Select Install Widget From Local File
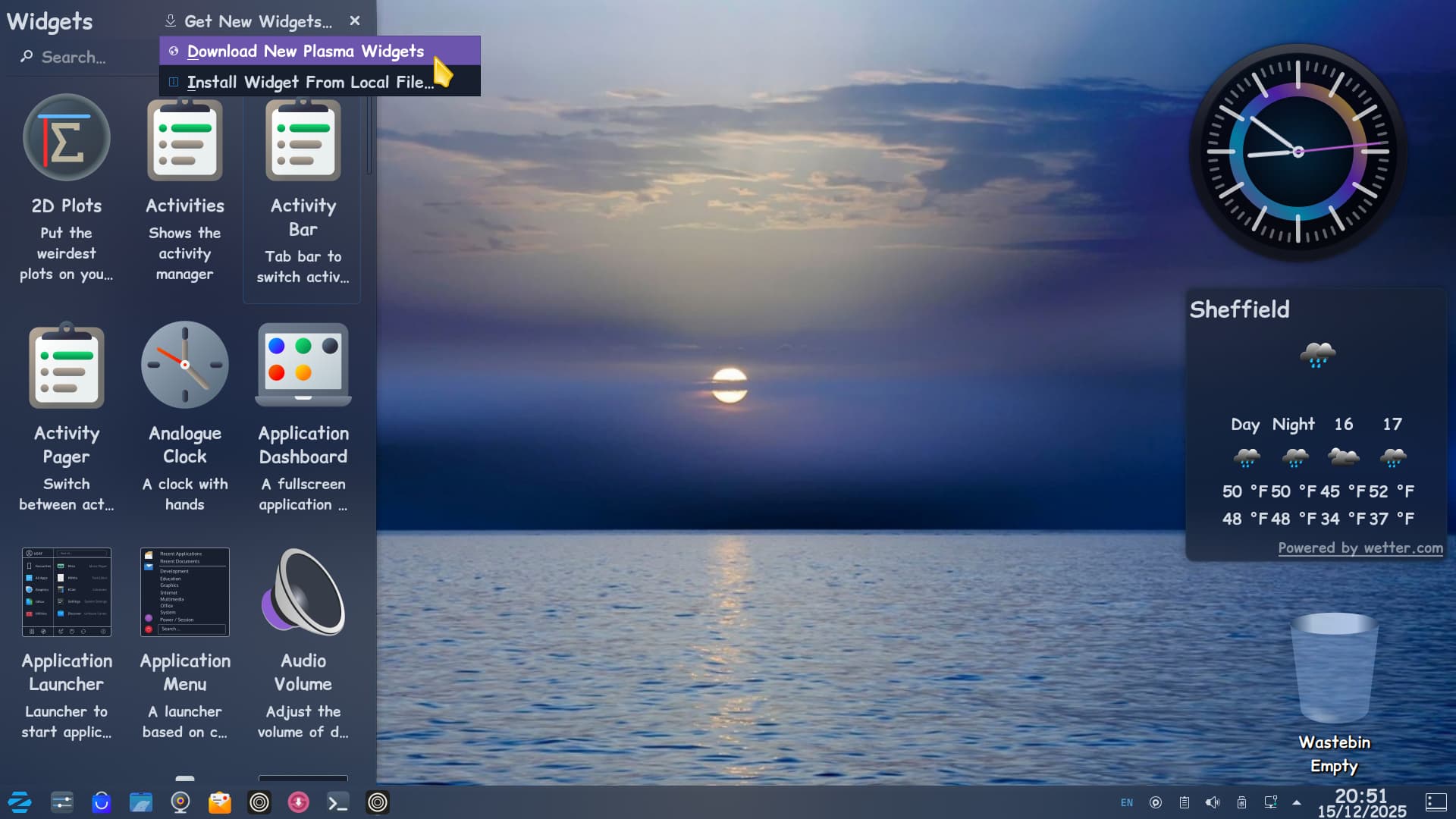 (x=310, y=82)
